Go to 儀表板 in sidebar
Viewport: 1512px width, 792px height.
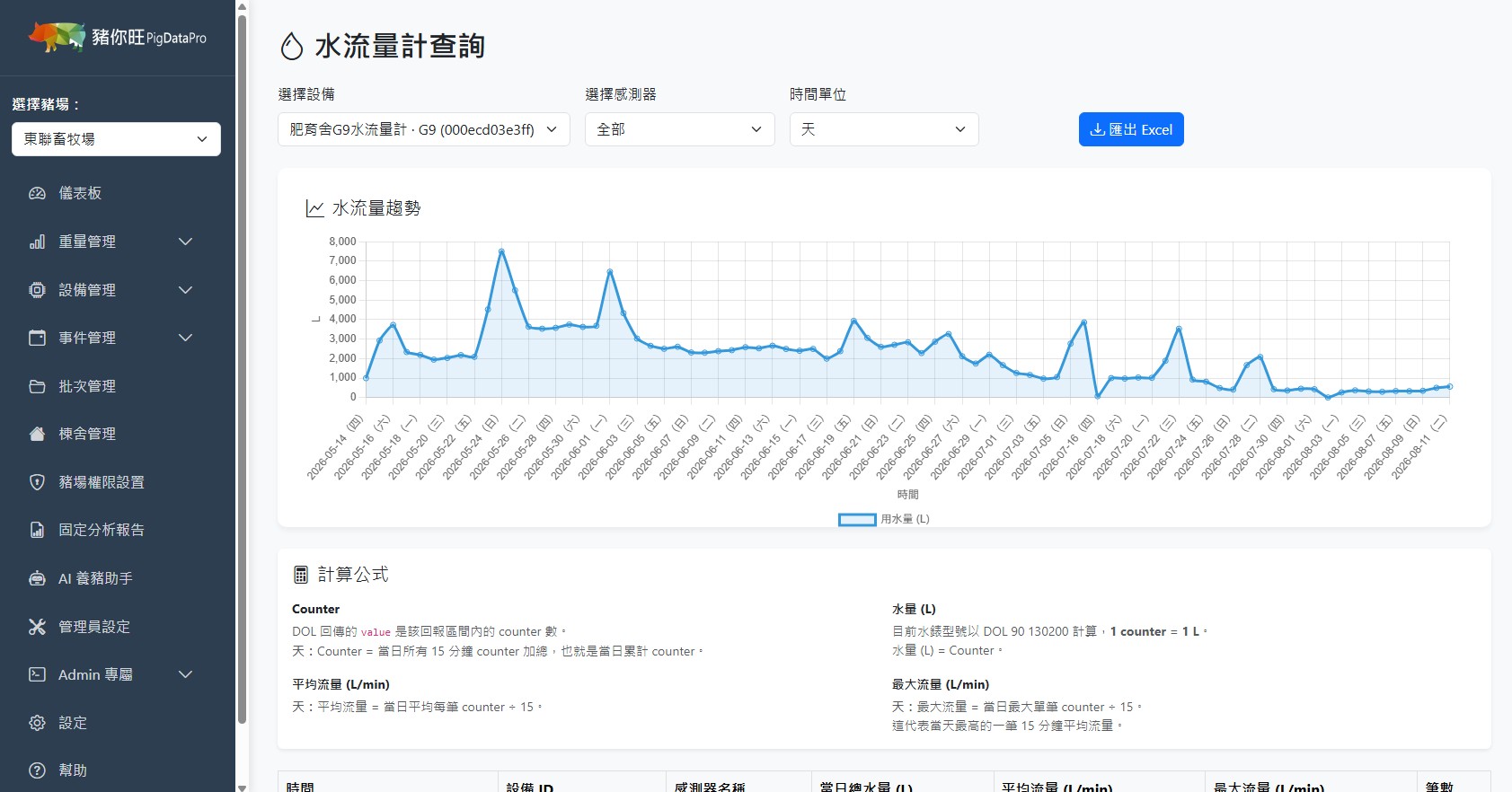[80, 193]
